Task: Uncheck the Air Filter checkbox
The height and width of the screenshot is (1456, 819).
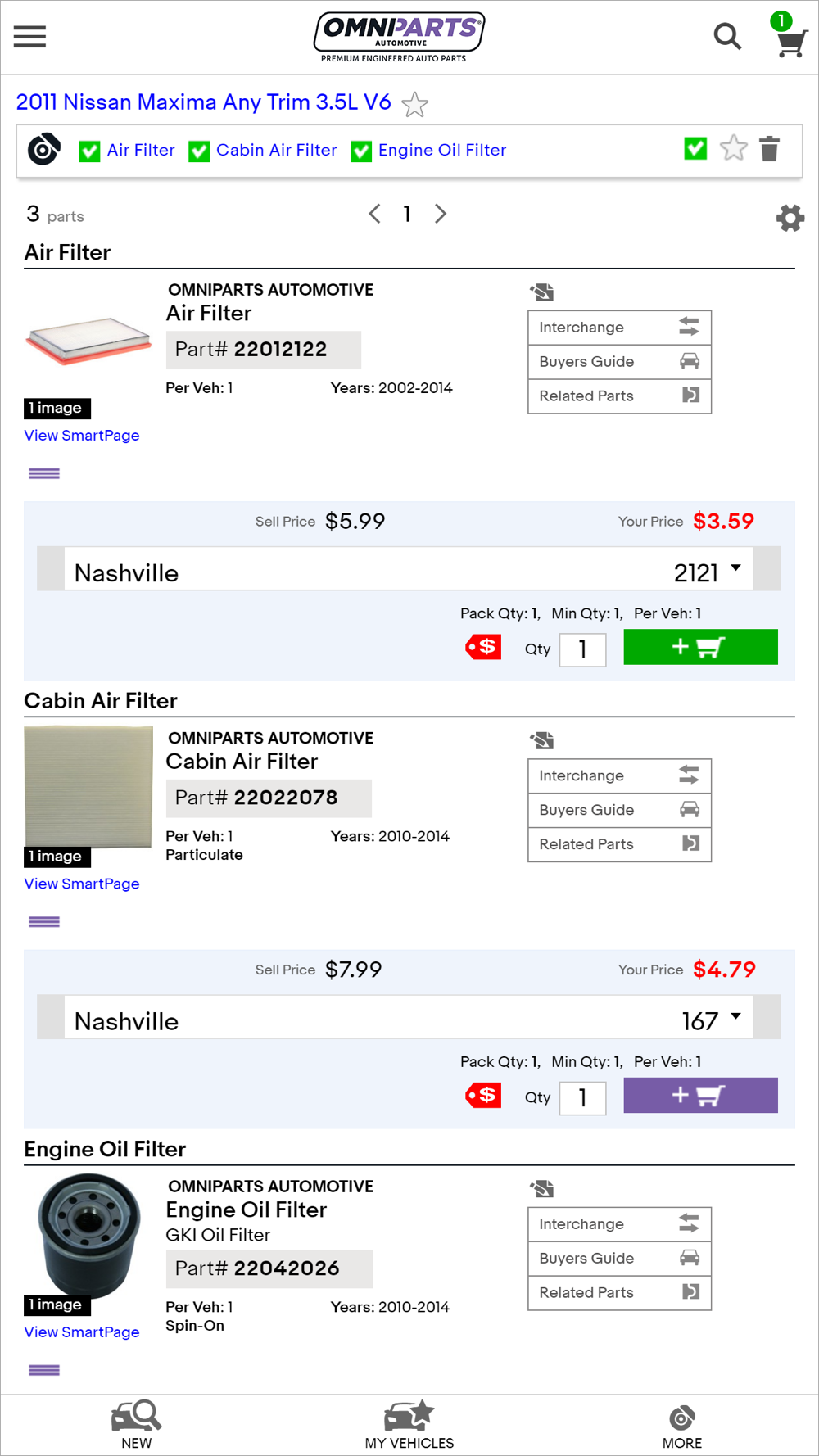Action: [89, 151]
